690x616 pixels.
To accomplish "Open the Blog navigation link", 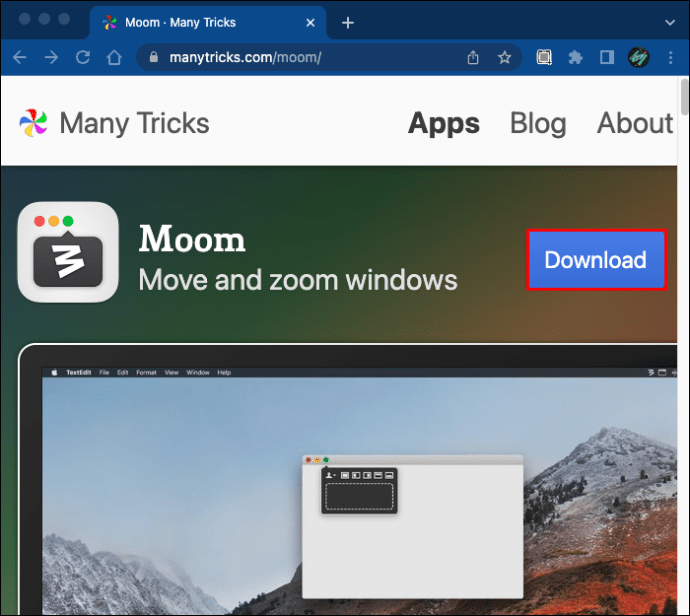I will [538, 123].
